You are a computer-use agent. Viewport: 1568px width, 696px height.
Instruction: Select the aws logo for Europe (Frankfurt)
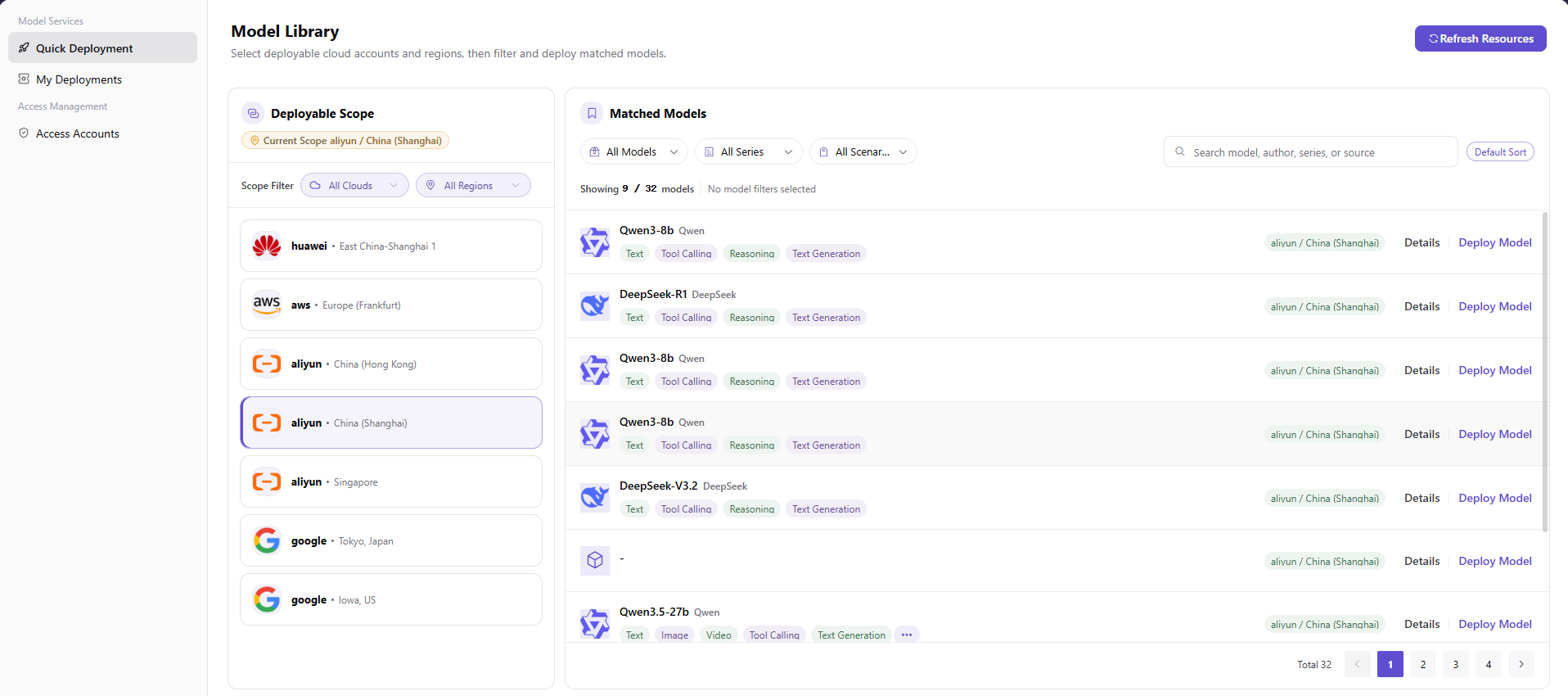[267, 305]
